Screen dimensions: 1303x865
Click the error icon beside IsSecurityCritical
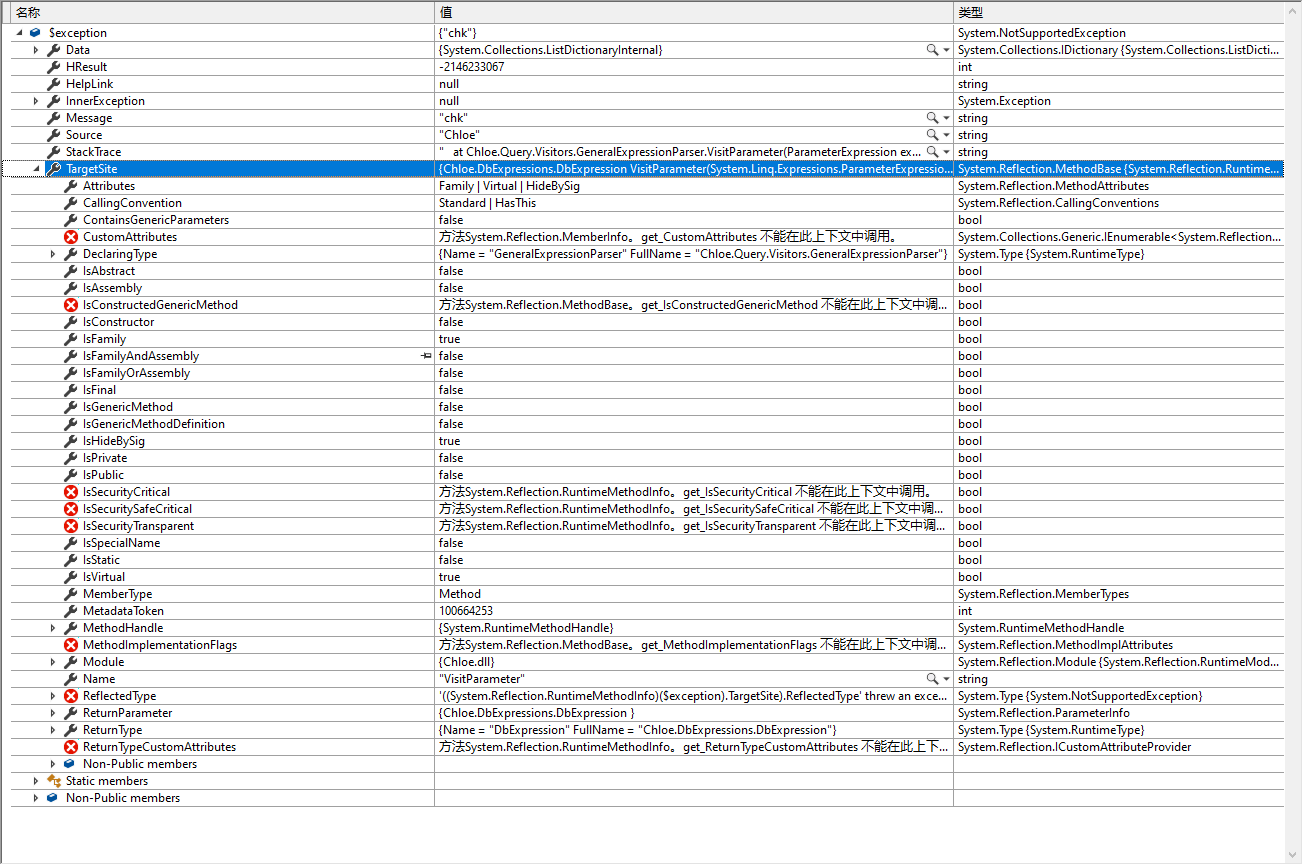(69, 491)
